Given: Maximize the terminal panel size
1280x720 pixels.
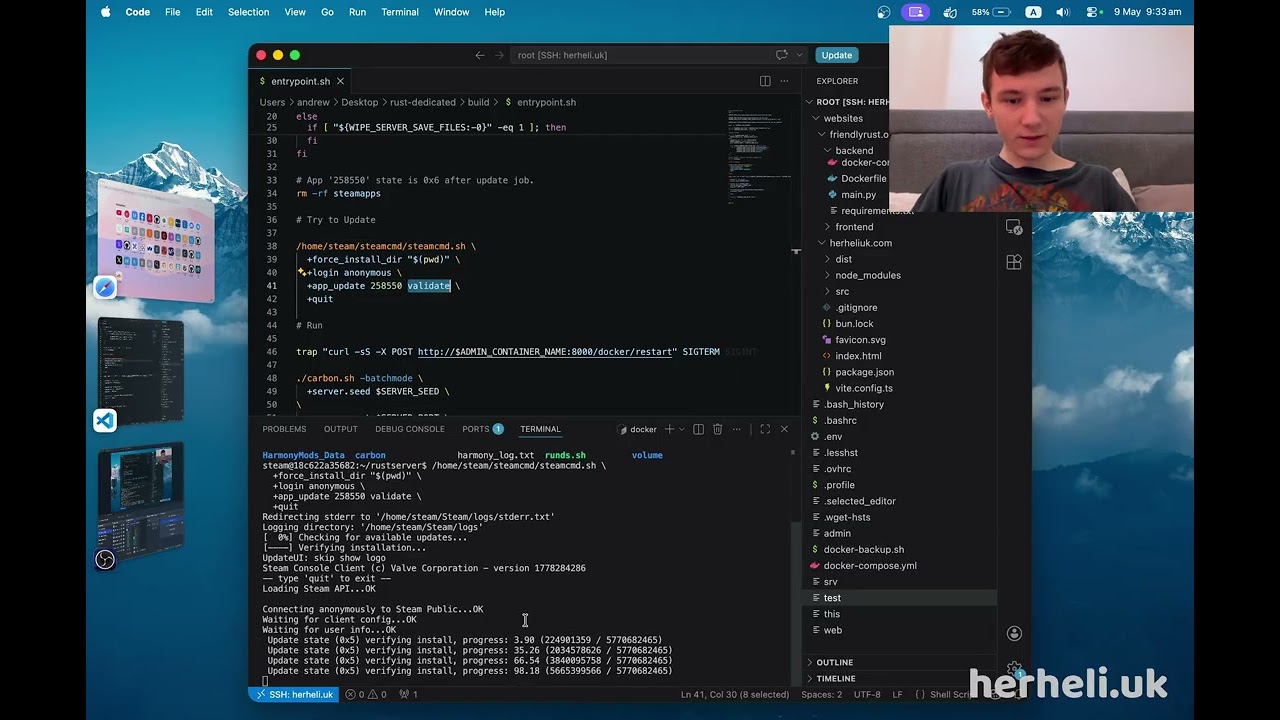Looking at the screenshot, I should point(765,429).
